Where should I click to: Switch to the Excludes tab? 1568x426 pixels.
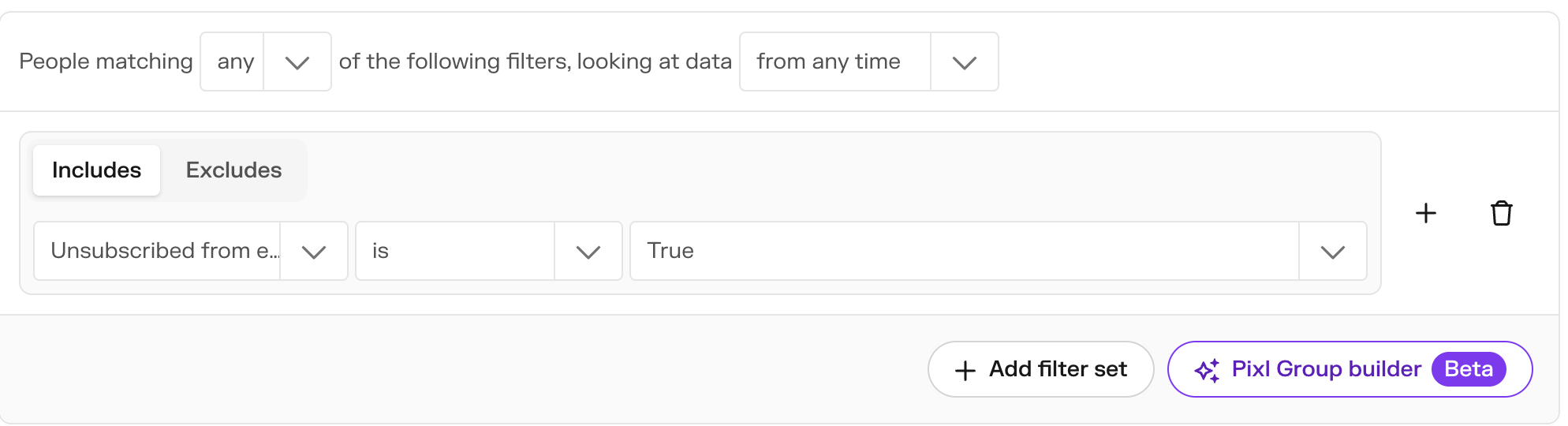click(233, 170)
